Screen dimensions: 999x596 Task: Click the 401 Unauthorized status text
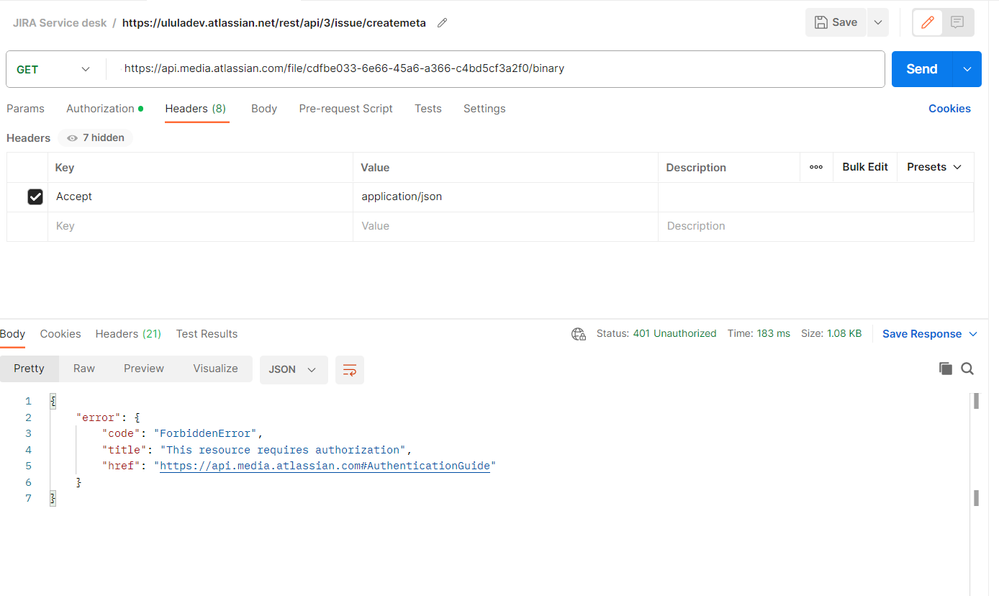tap(674, 333)
